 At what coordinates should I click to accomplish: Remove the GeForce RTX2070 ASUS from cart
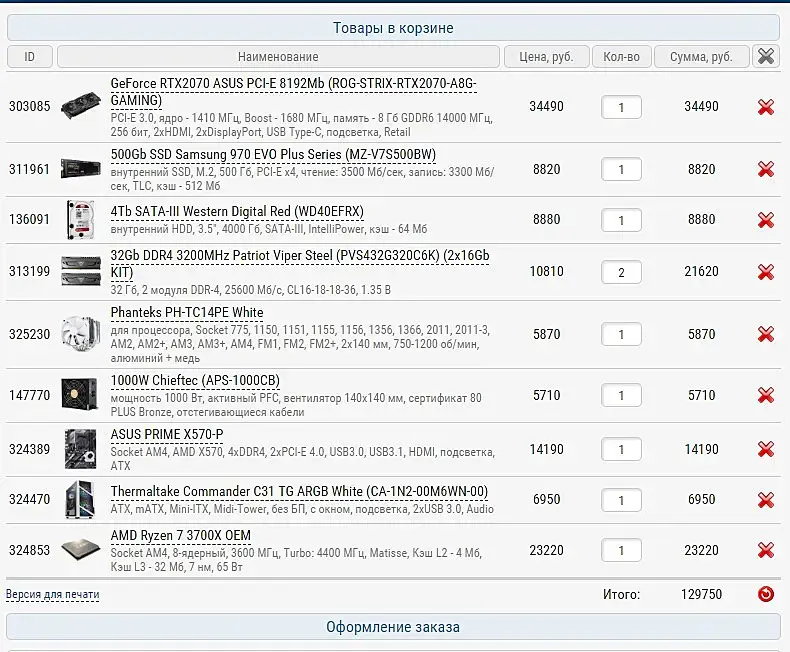point(766,107)
